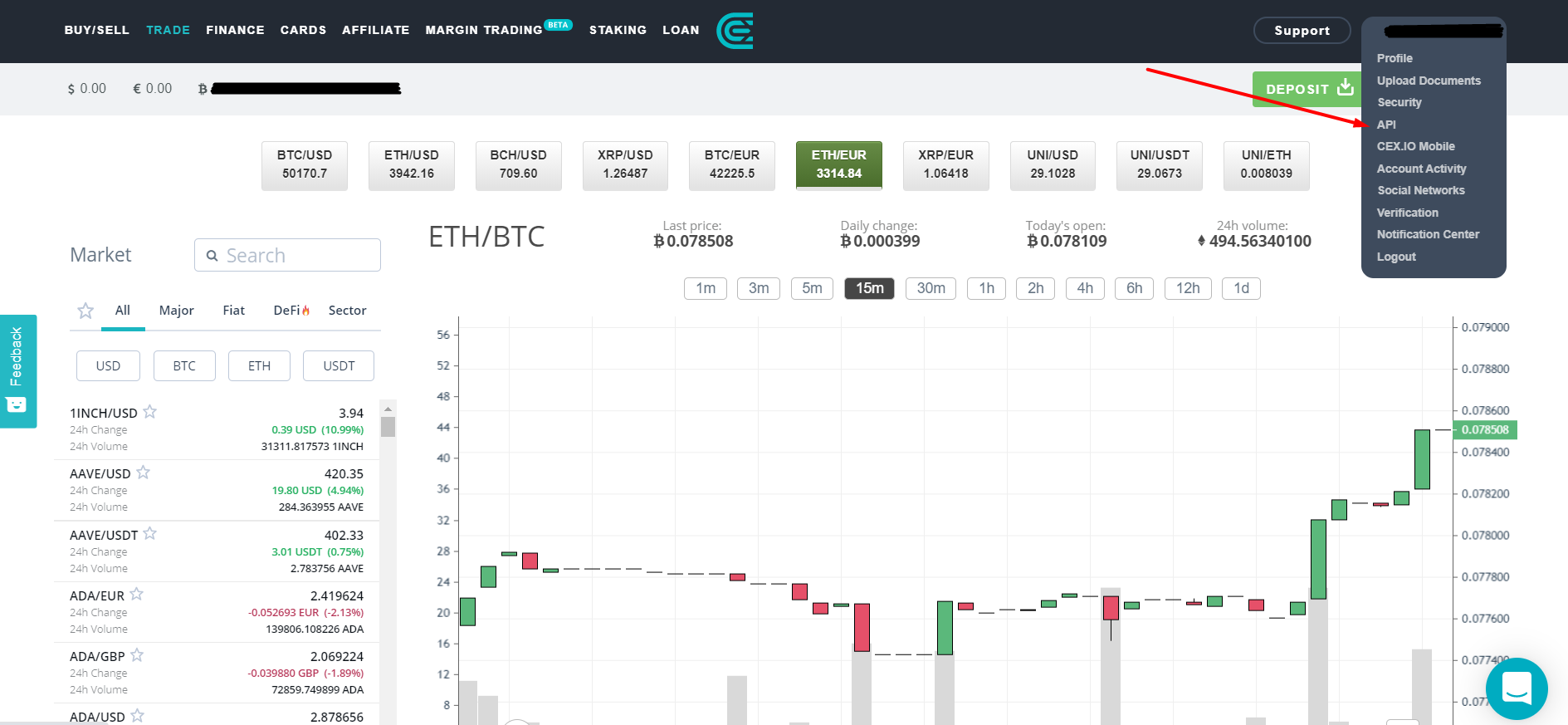1568x725 pixels.
Task: Select the ETH/EUR pair tile
Action: [x=839, y=165]
